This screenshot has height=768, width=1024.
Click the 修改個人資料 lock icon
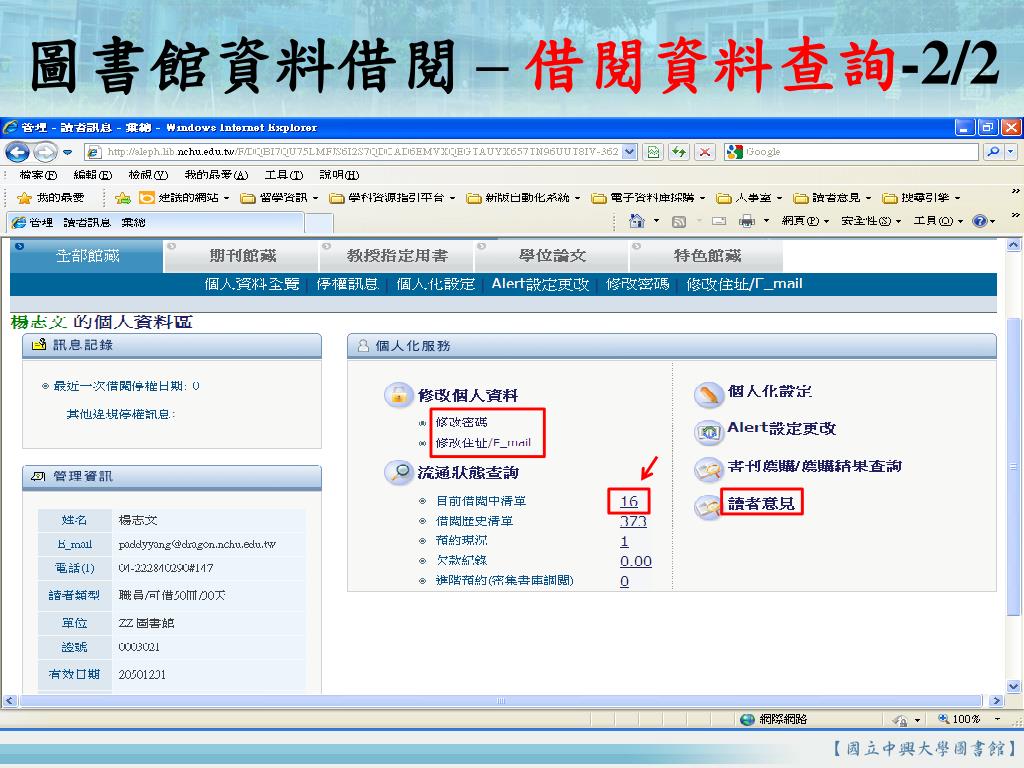coord(398,395)
